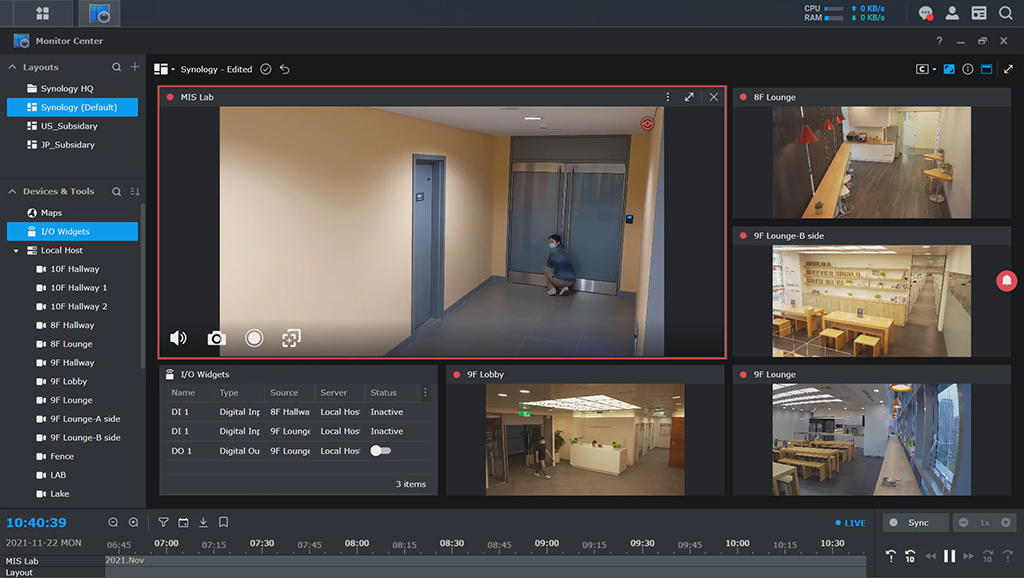Add a new layout with plus icon
This screenshot has height=578, width=1024.
coord(135,67)
